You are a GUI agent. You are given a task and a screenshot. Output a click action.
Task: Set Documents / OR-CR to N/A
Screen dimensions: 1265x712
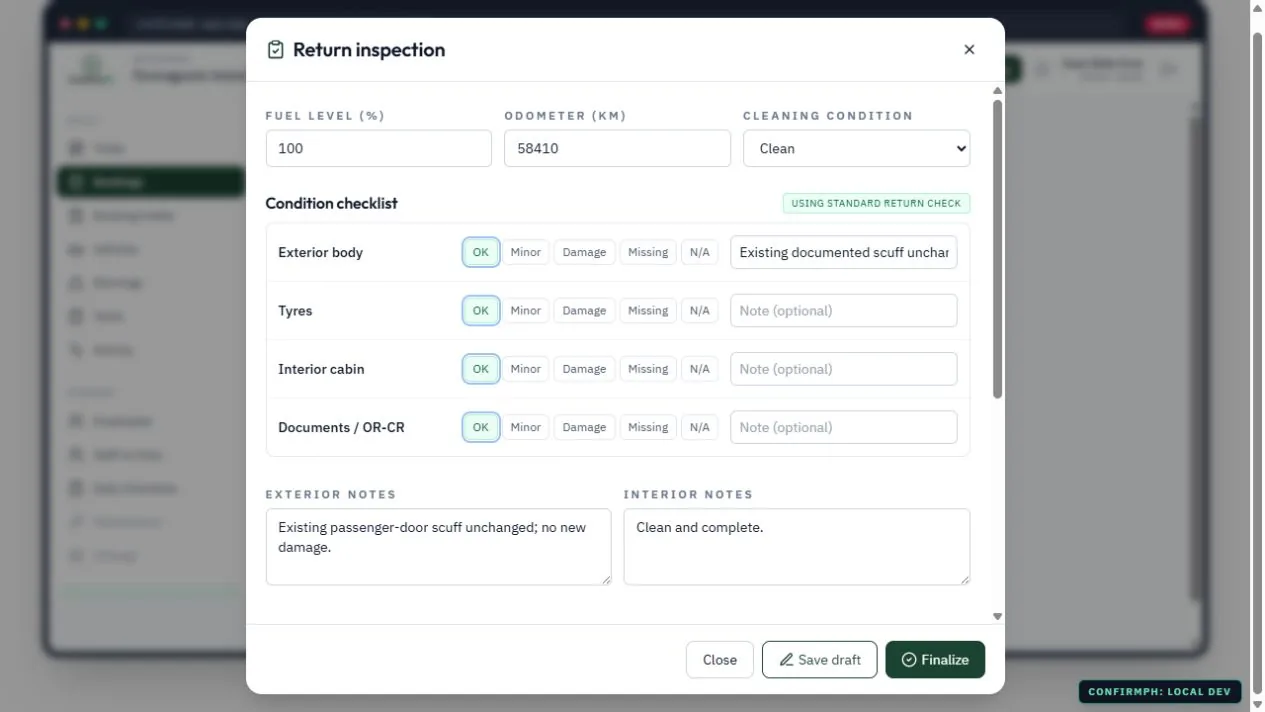pyautogui.click(x=699, y=427)
